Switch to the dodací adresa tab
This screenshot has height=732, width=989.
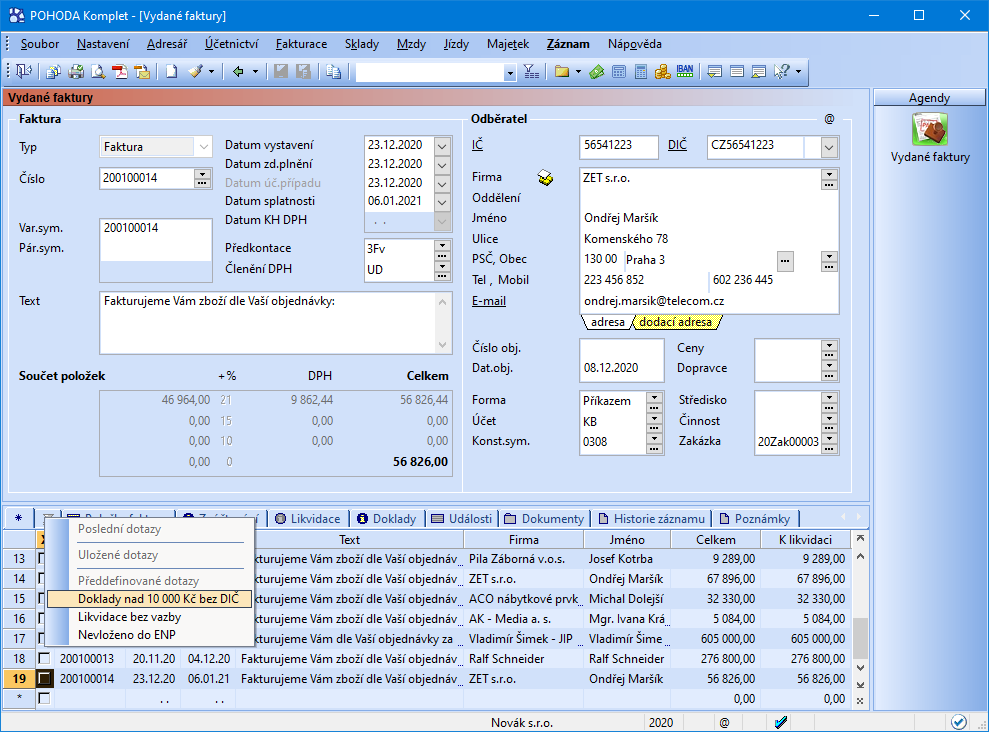click(x=676, y=322)
